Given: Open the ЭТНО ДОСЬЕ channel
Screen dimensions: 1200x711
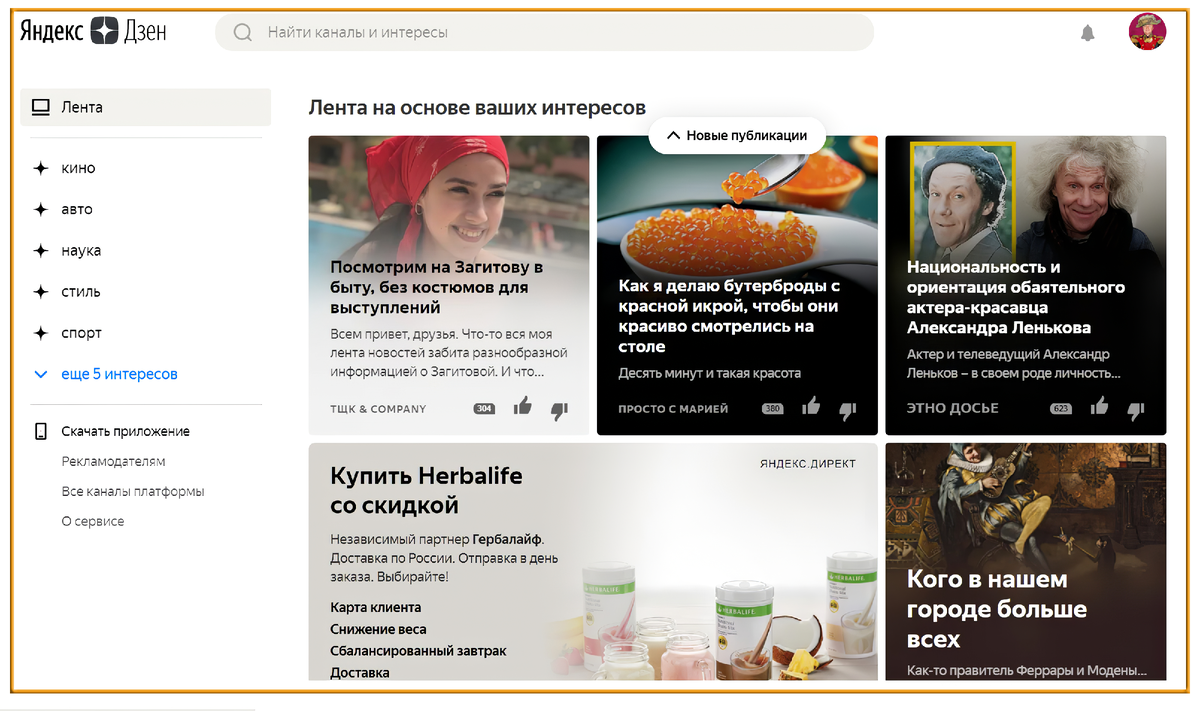Looking at the screenshot, I should (952, 409).
